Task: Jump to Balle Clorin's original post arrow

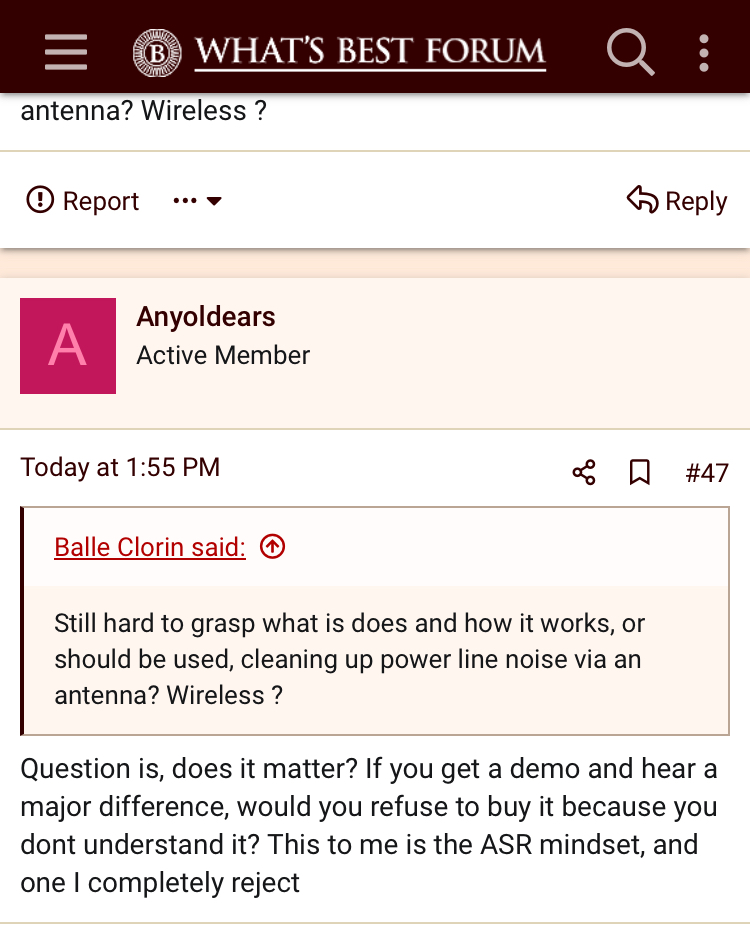Action: 272,547
